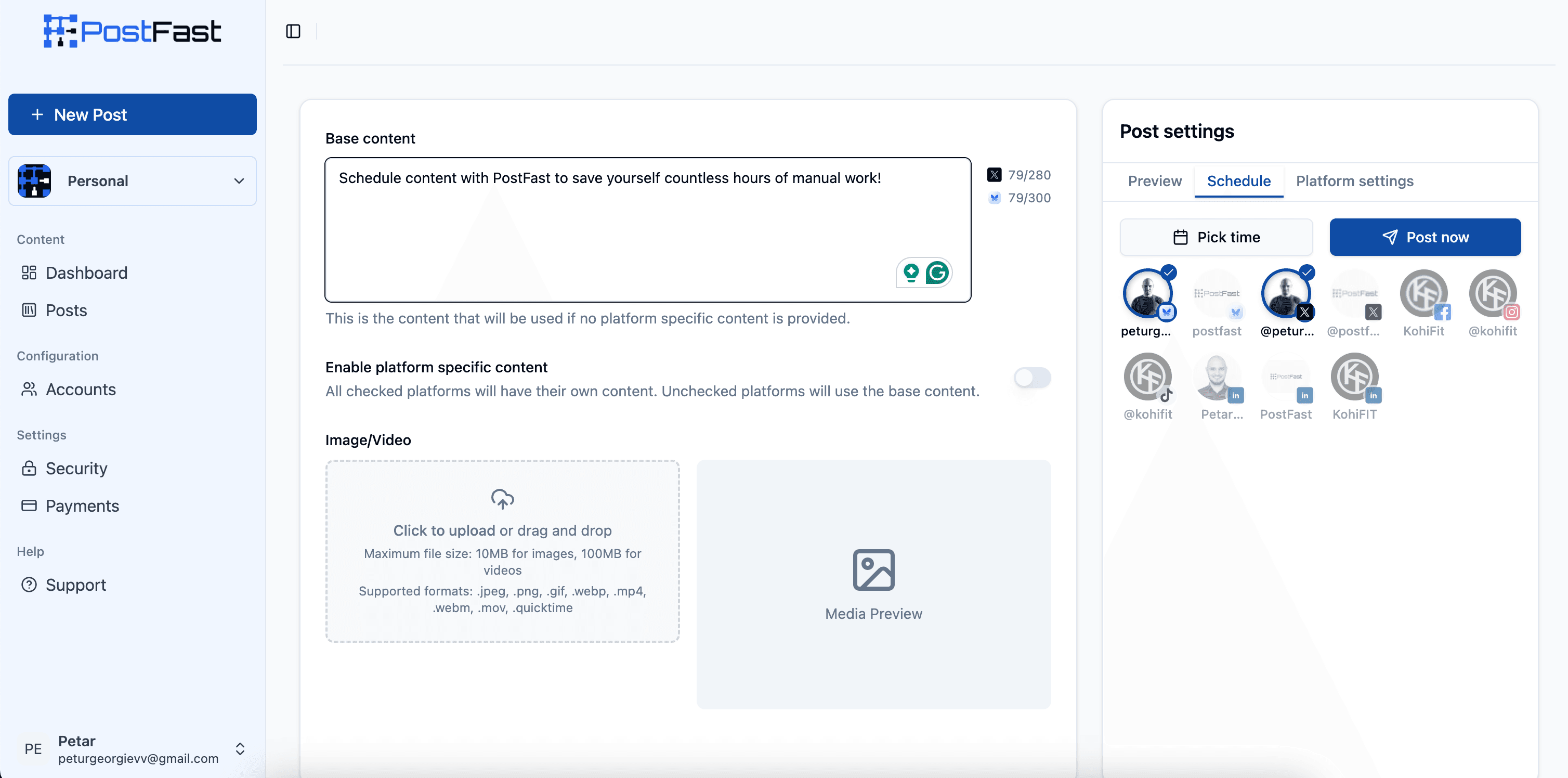Select the @kohifit TikTok account
Image resolution: width=1568 pixels, height=778 pixels.
[x=1147, y=378]
